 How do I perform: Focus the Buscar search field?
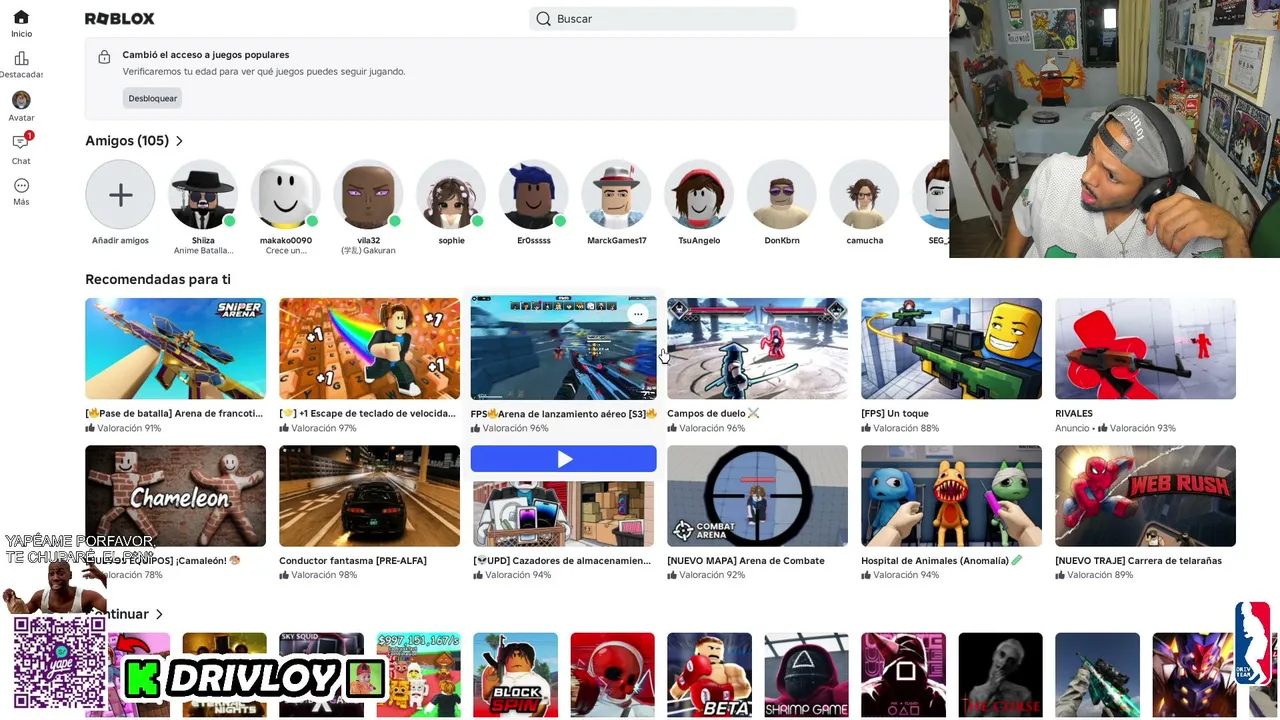662,19
